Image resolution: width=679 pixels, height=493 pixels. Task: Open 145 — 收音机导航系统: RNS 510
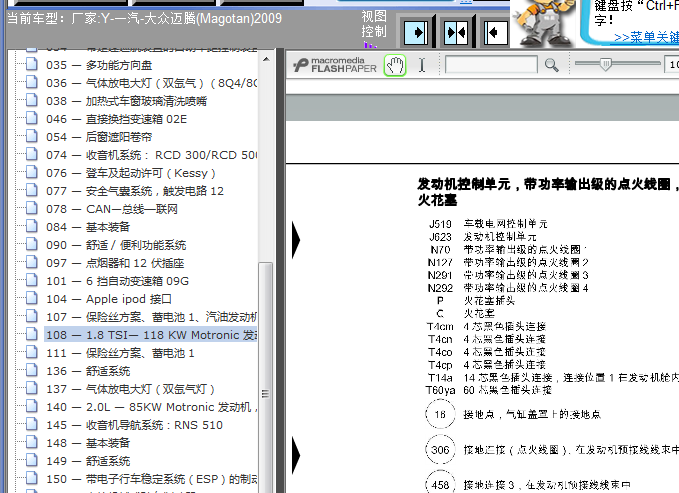(x=134, y=425)
